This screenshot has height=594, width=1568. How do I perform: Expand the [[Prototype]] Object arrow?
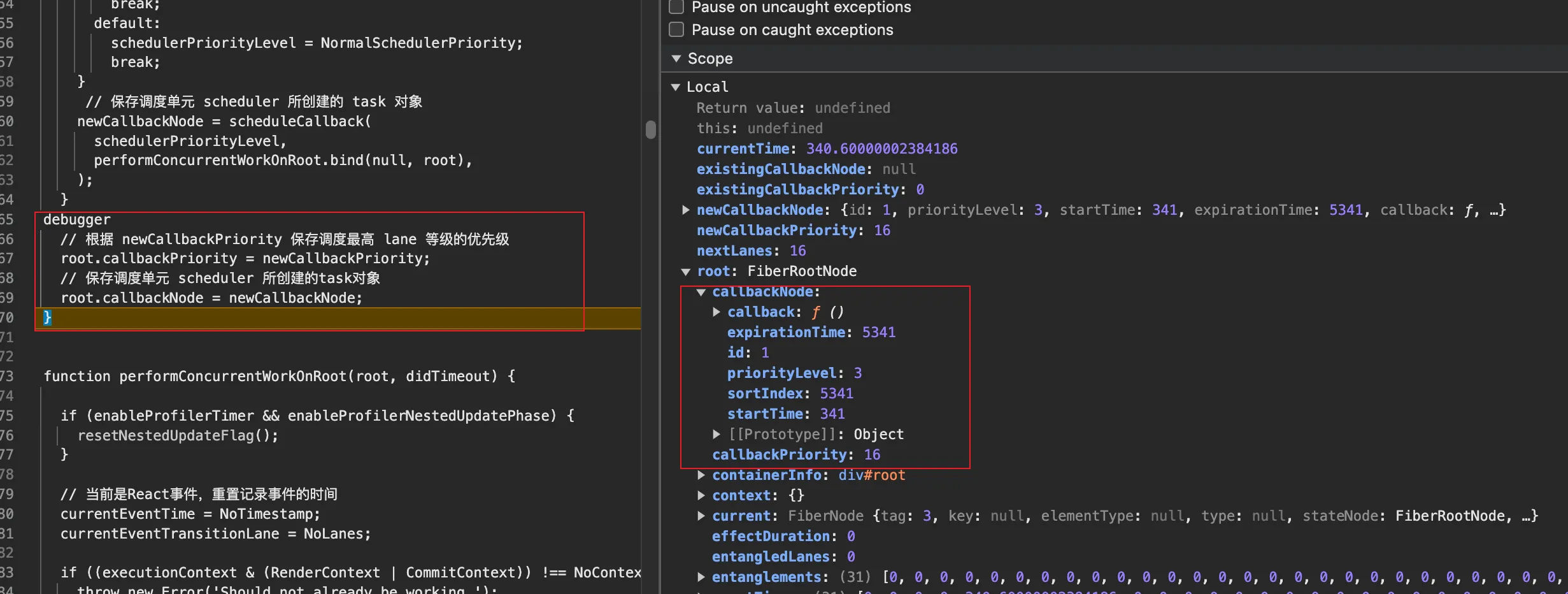click(x=716, y=434)
